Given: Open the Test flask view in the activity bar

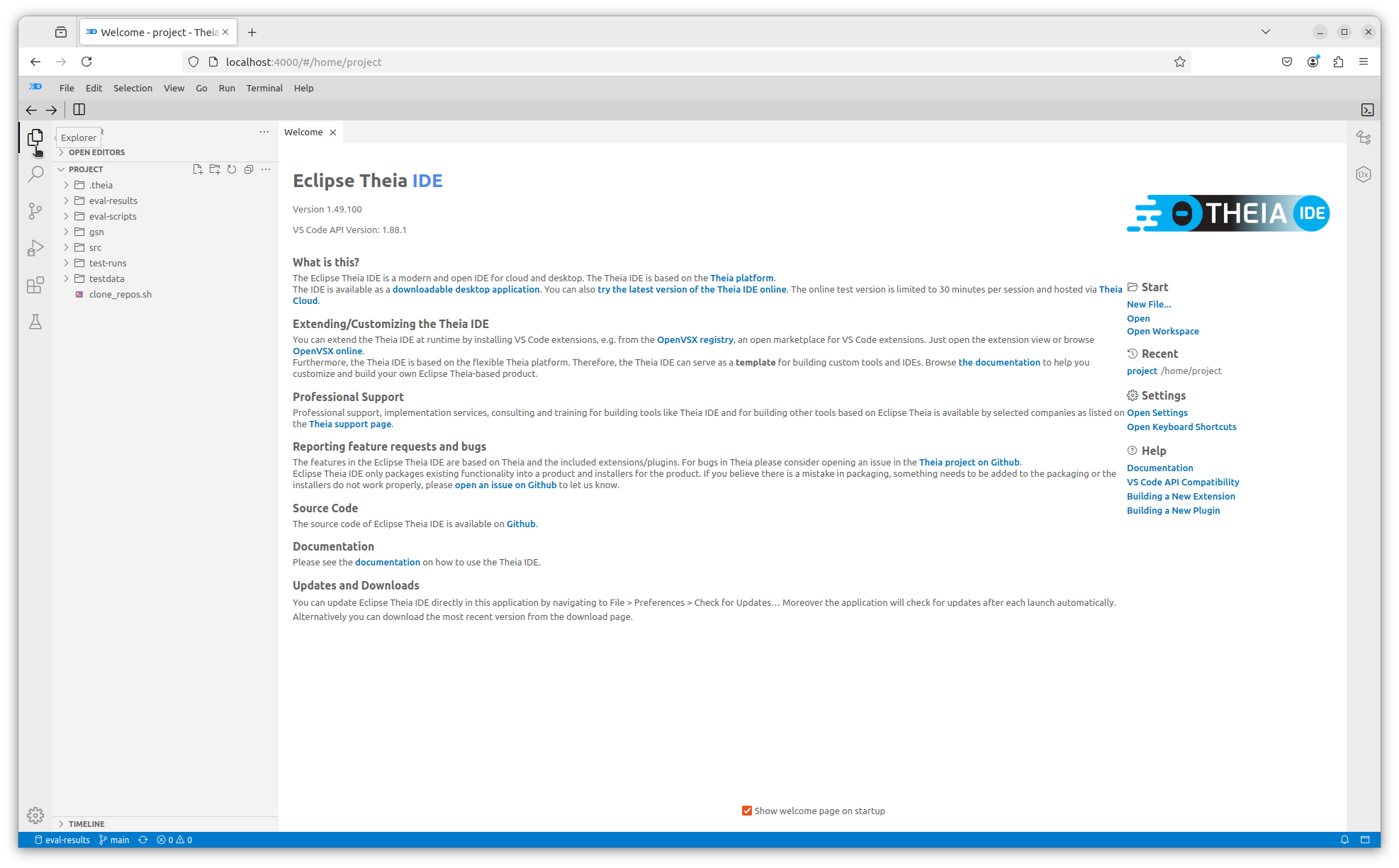Looking at the screenshot, I should [35, 322].
